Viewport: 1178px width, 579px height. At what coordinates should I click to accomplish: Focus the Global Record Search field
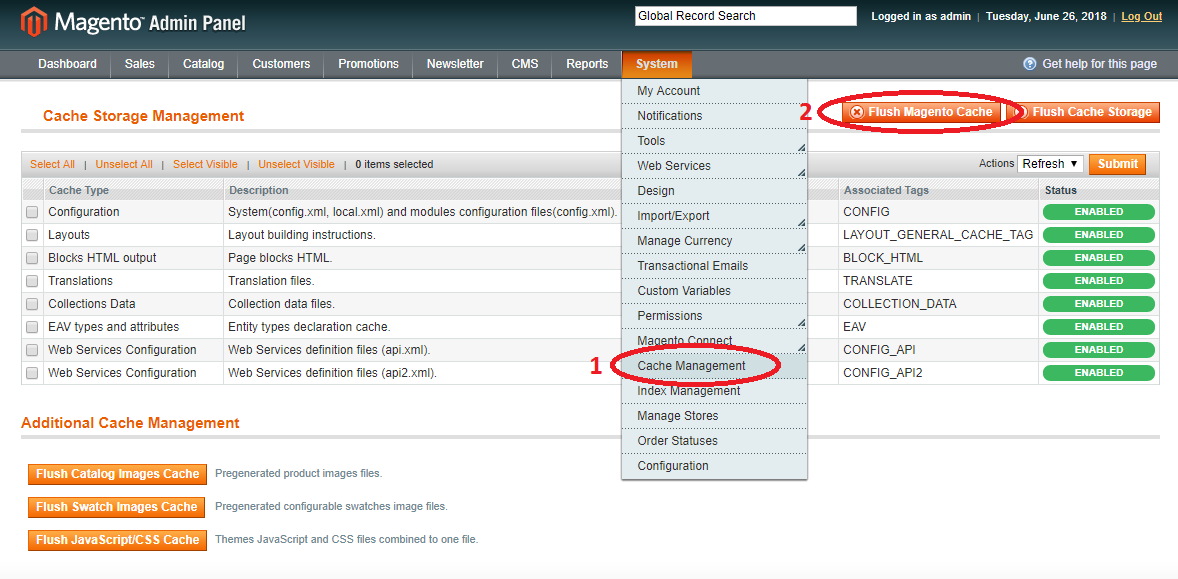(745, 16)
